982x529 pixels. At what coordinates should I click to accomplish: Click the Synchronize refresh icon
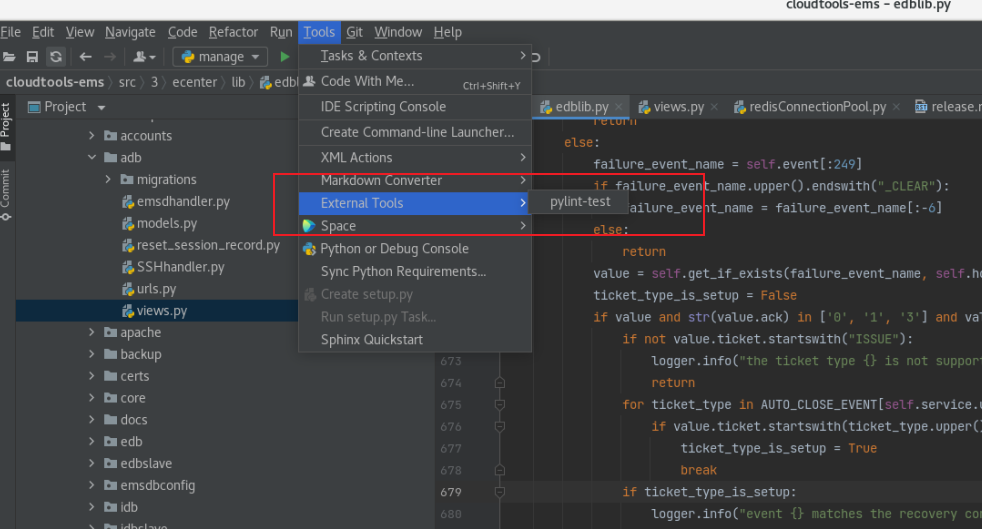(56, 57)
